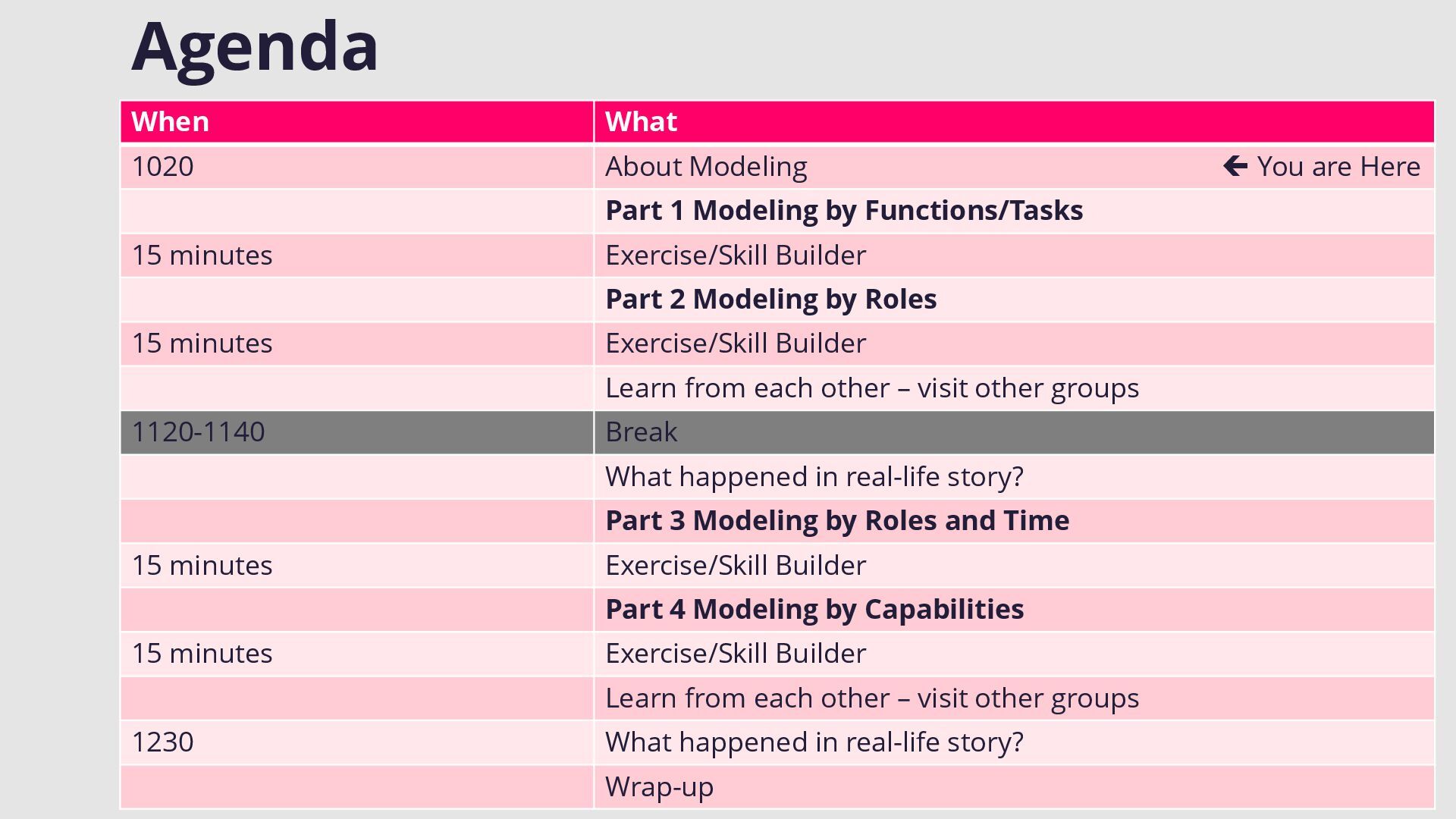Click the 1230 time cell

[x=163, y=742]
